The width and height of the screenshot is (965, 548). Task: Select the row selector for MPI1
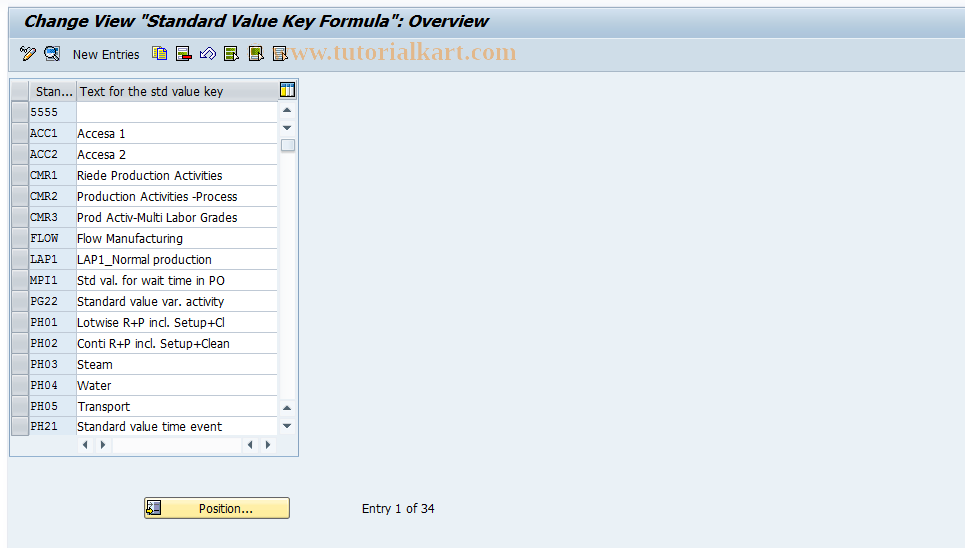(x=20, y=280)
